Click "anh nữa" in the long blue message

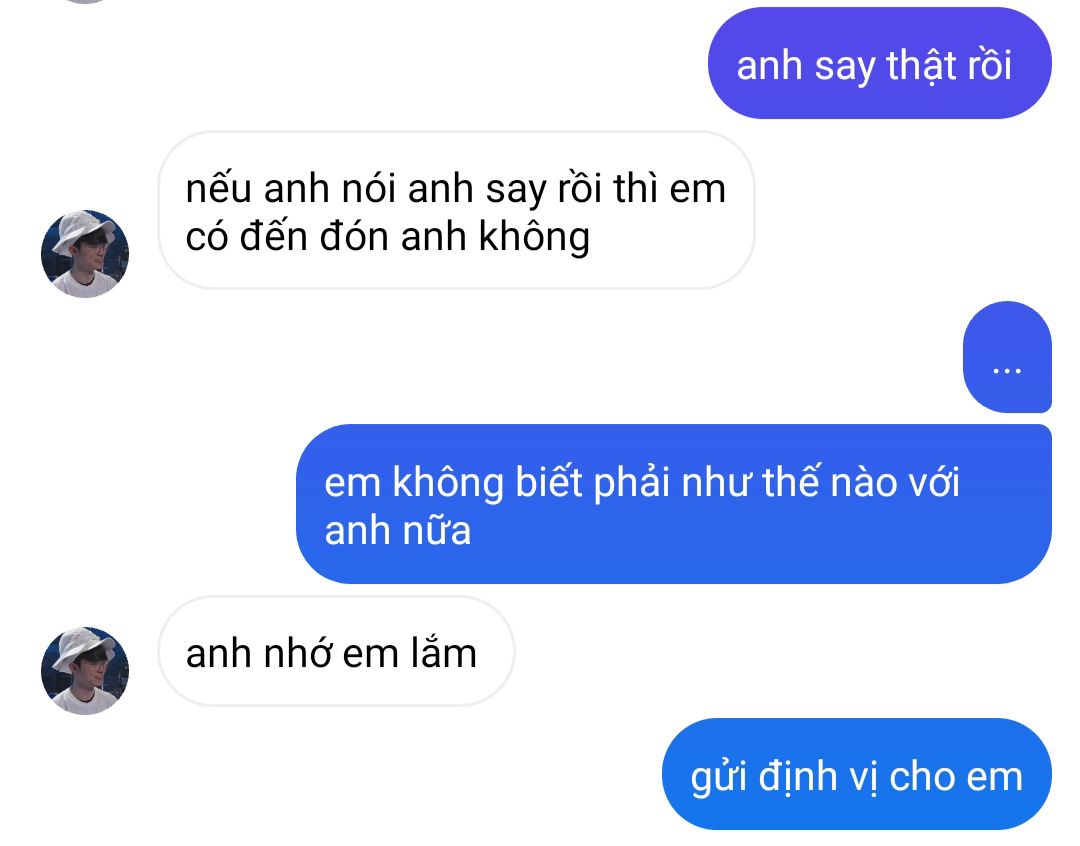[x=397, y=531]
